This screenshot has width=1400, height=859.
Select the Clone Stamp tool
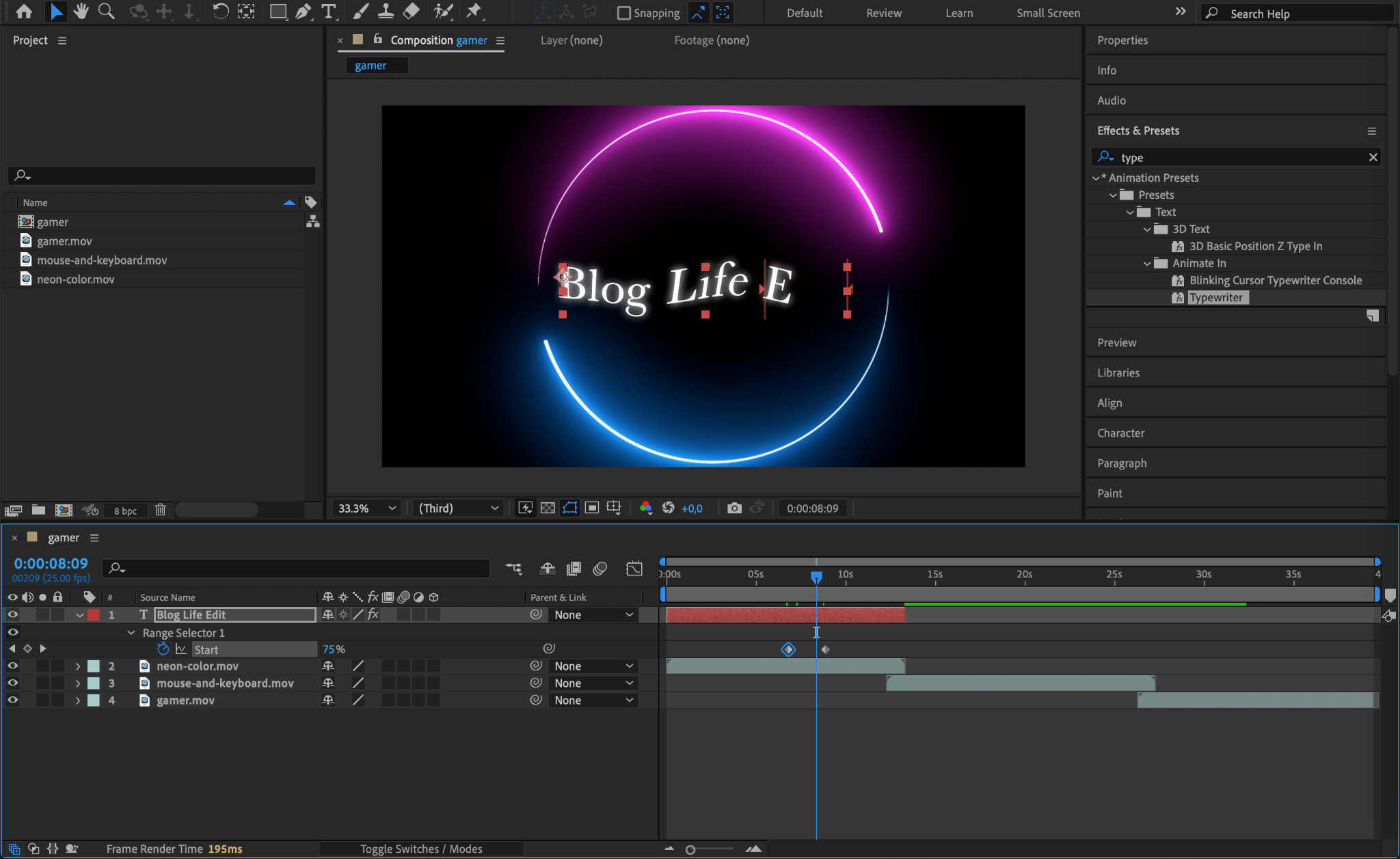coord(386,12)
